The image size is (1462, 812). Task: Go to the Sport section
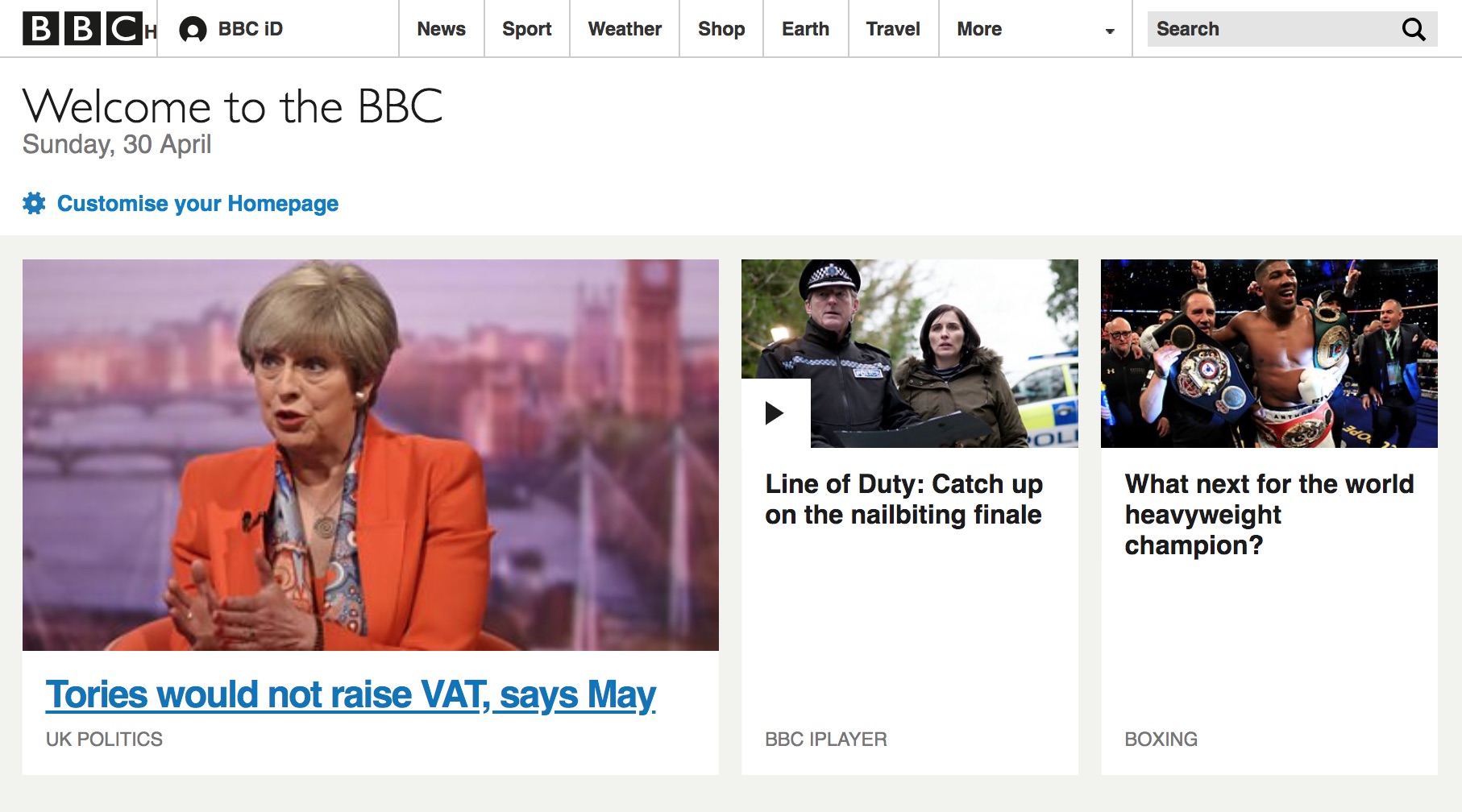pyautogui.click(x=526, y=29)
